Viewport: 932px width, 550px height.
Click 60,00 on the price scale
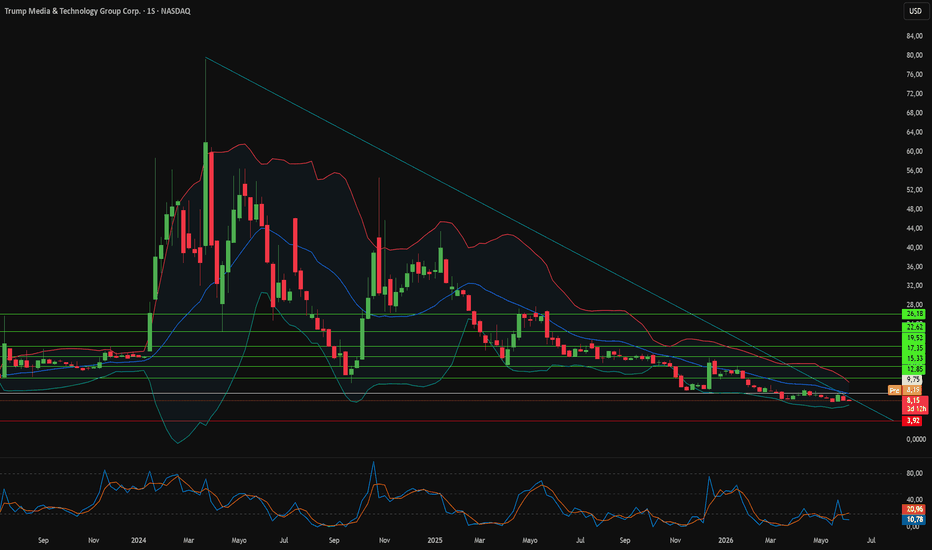point(914,152)
